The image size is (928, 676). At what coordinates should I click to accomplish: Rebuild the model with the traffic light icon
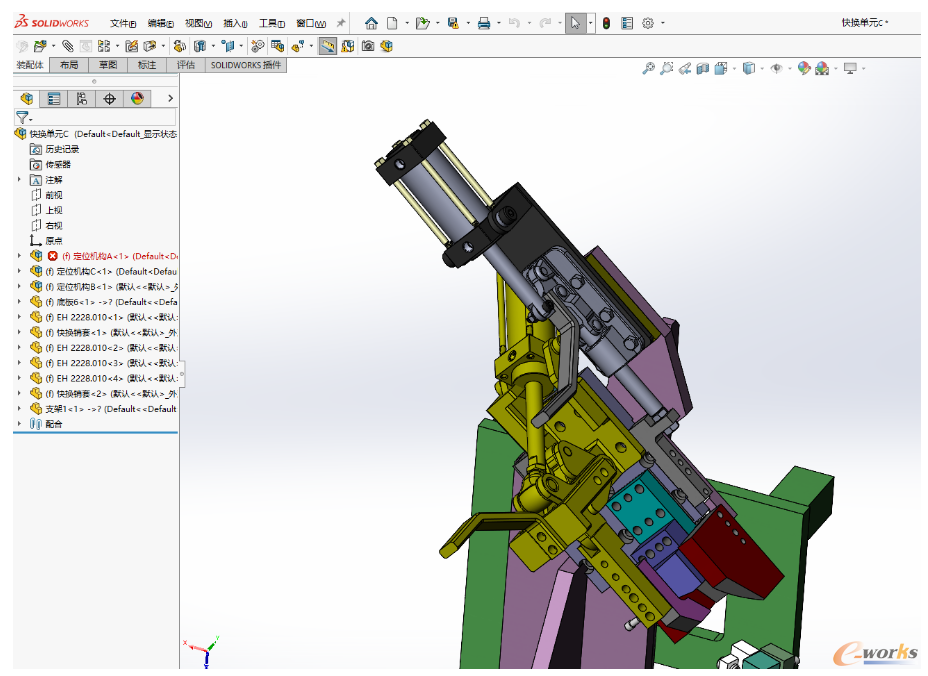606,23
